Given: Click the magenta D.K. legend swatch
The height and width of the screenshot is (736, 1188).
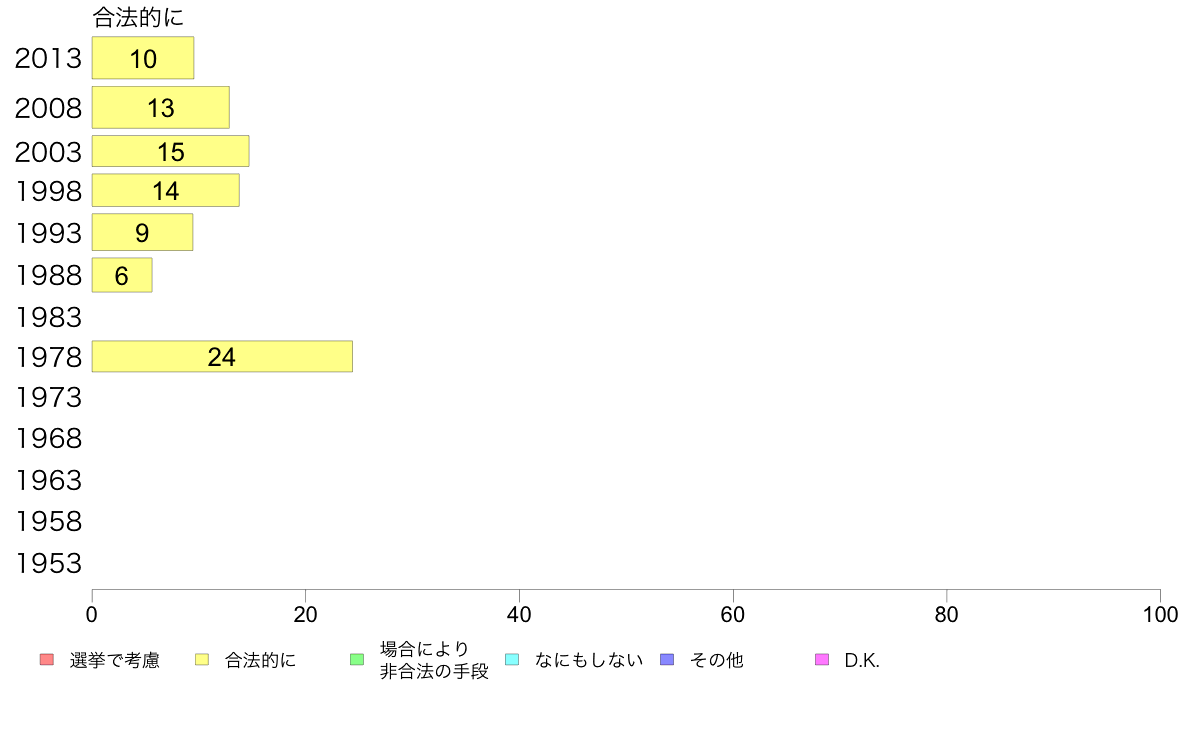Looking at the screenshot, I should tap(822, 659).
